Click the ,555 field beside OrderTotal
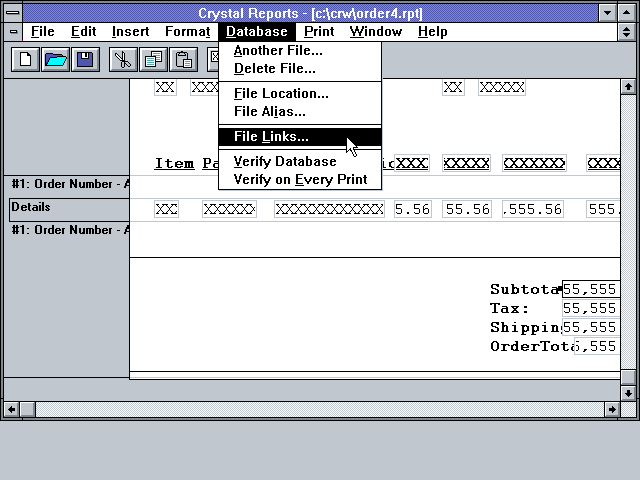This screenshot has height=480, width=640. coord(597,346)
